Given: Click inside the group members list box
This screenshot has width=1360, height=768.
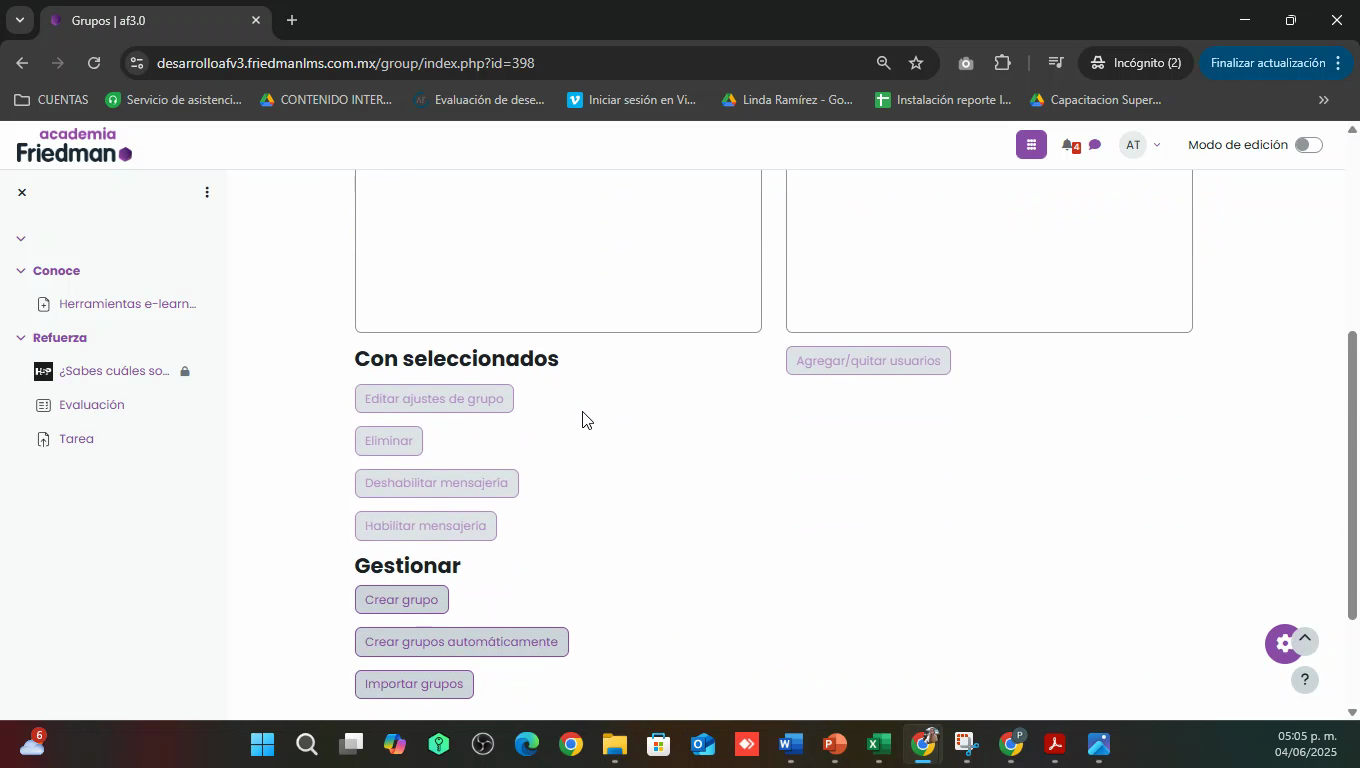Looking at the screenshot, I should tap(989, 250).
